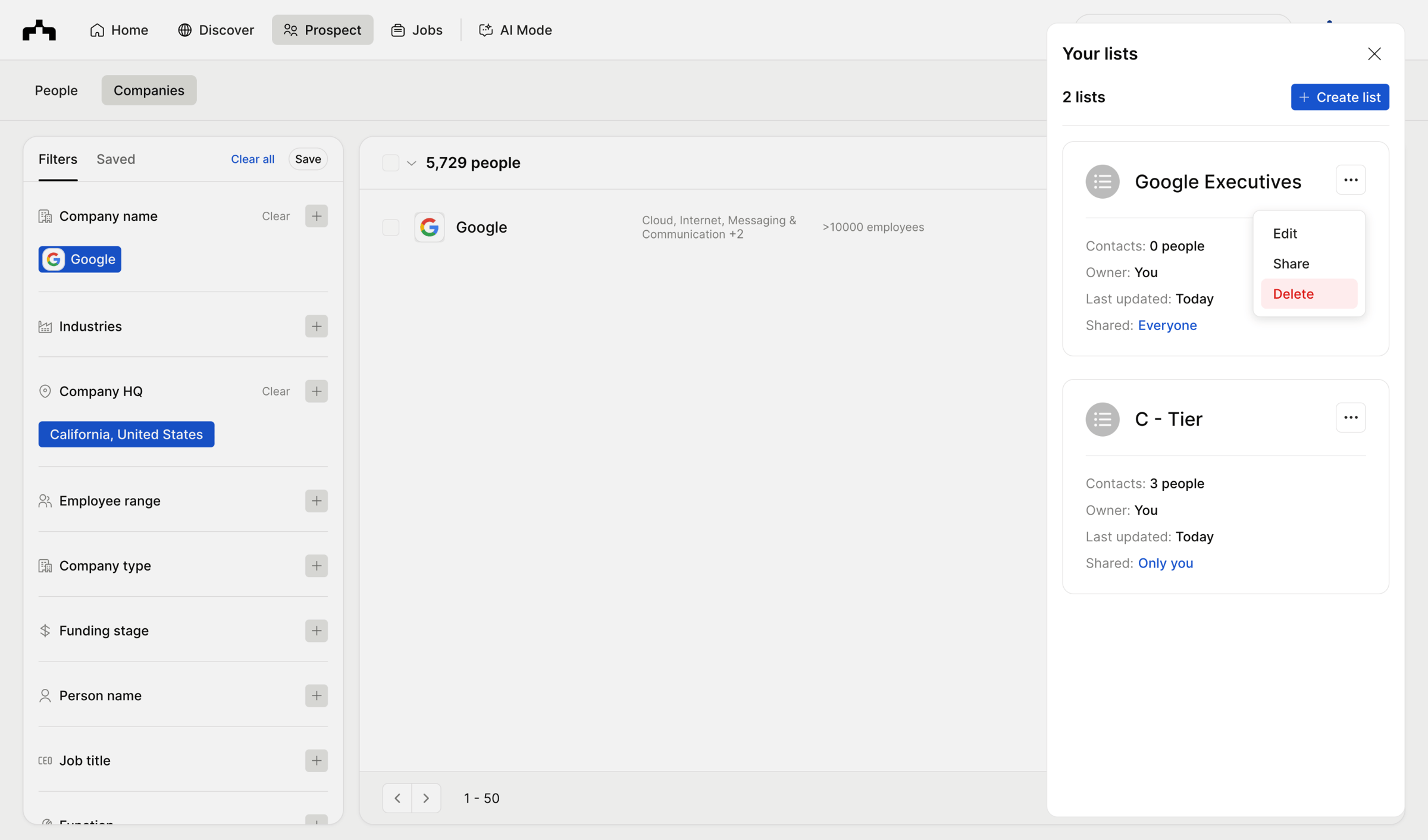Switch to AI Mode
The image size is (1428, 840).
[515, 30]
